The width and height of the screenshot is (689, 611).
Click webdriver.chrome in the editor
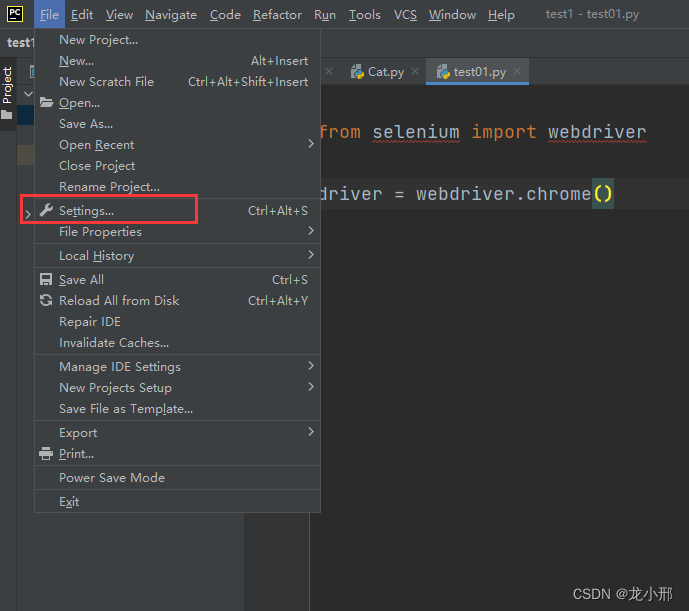504,194
